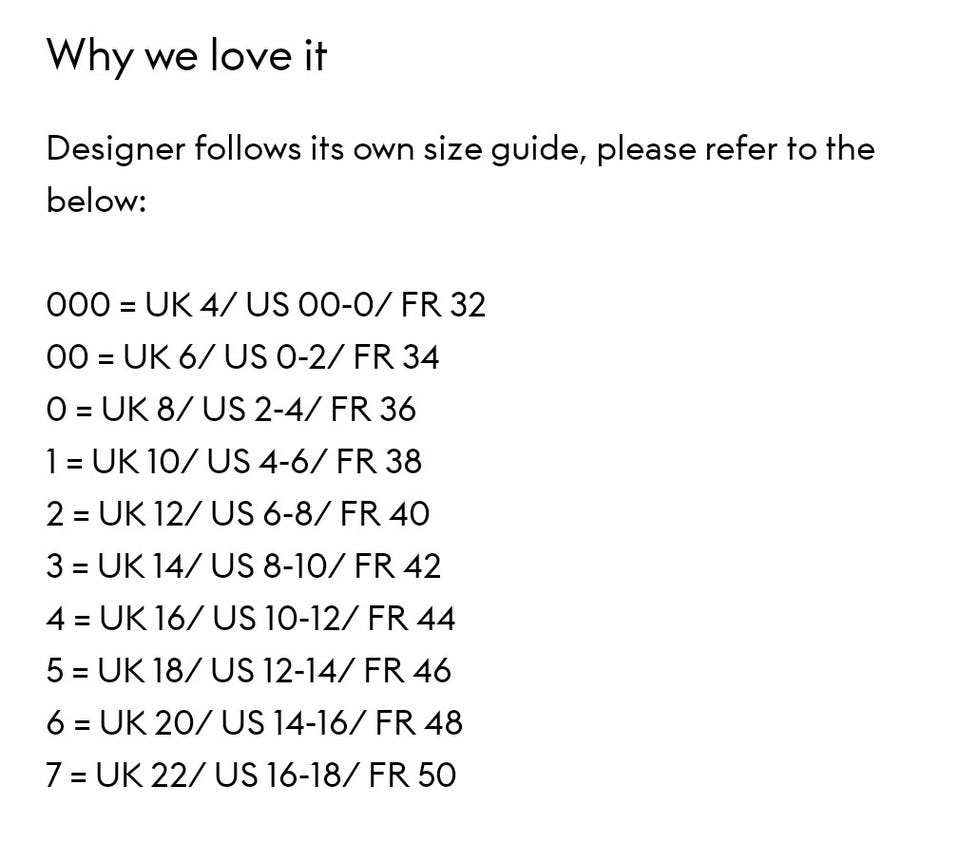Click the 'FR 36' text
960x843 pixels.
(373, 409)
